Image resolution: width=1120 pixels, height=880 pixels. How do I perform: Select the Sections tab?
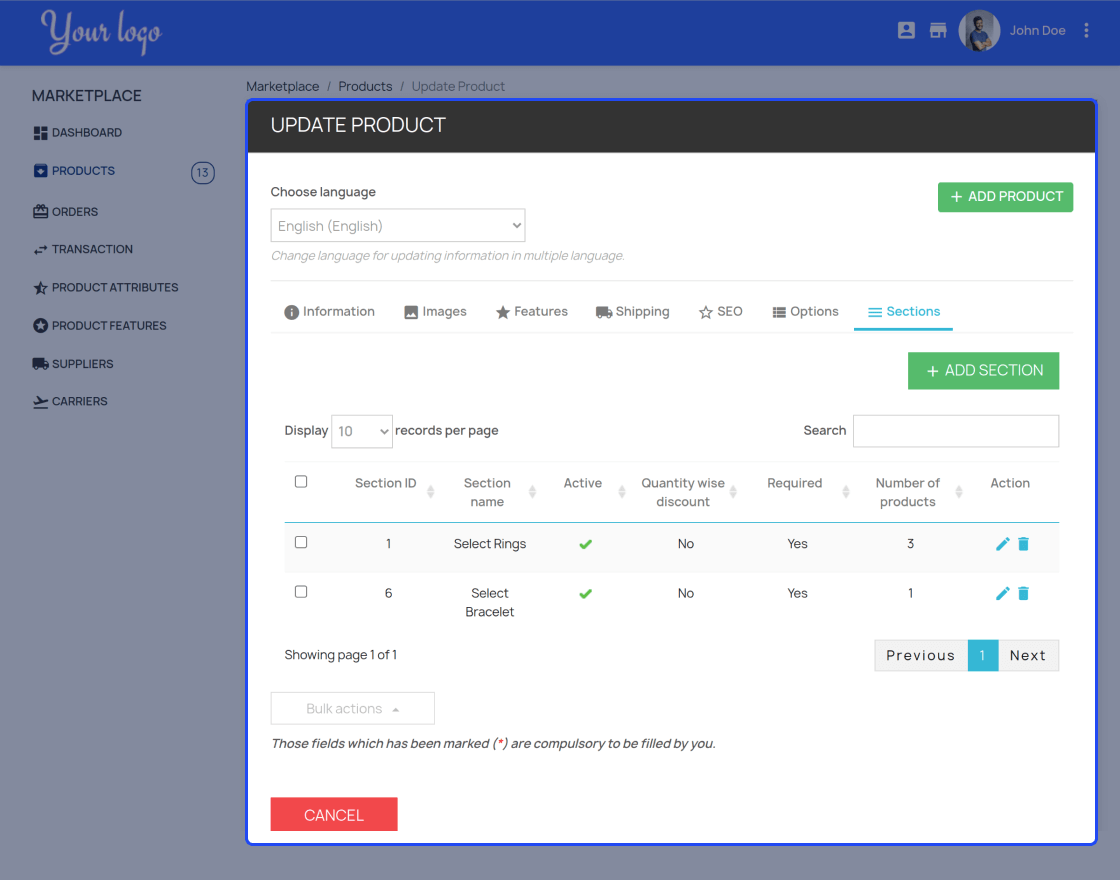[x=904, y=311]
